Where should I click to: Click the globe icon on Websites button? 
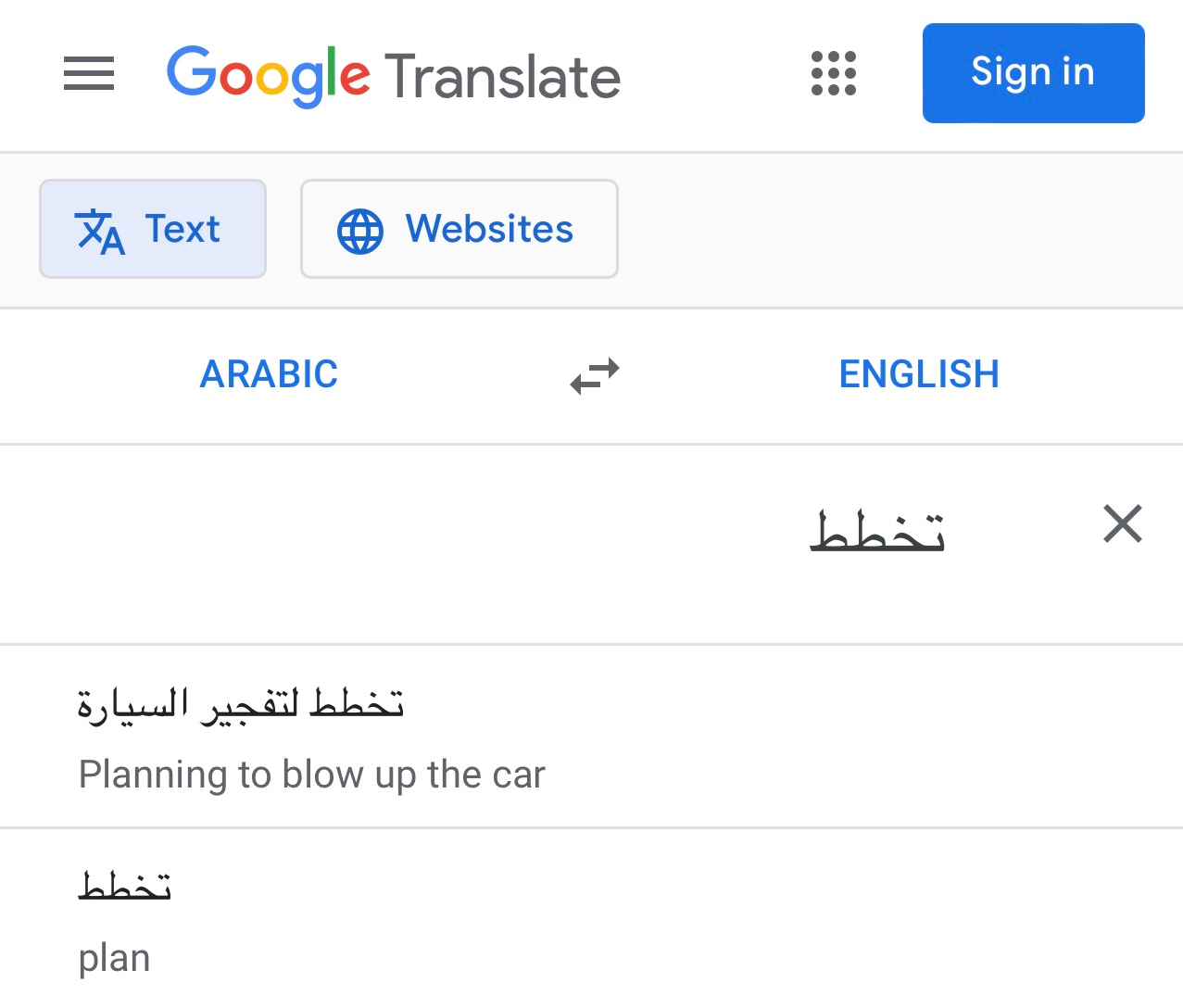tap(360, 231)
